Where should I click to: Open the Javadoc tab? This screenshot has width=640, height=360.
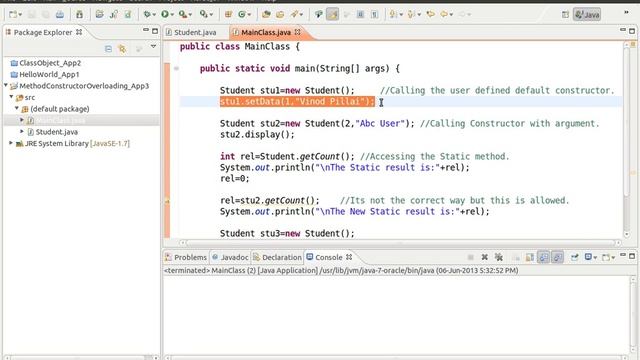click(230, 257)
